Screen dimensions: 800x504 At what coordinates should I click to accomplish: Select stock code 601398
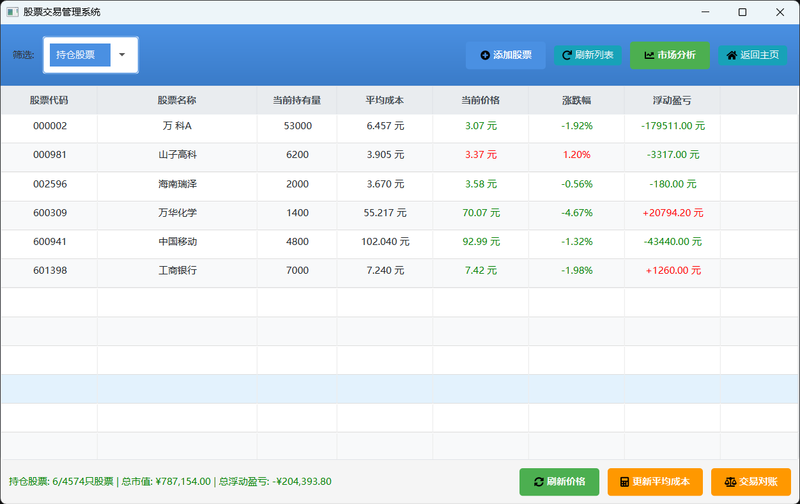50,270
